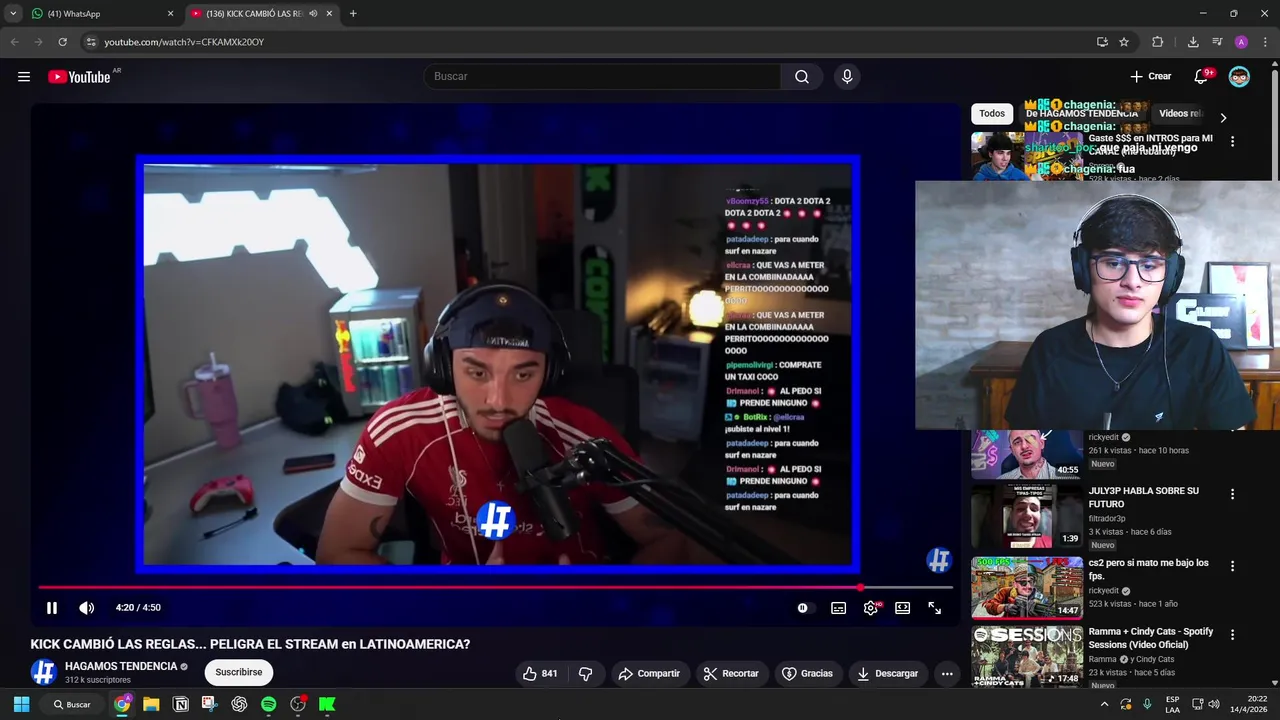Image resolution: width=1280 pixels, height=720 pixels.
Task: Open cs2 pero si mato thumbnail
Action: click(x=1027, y=588)
